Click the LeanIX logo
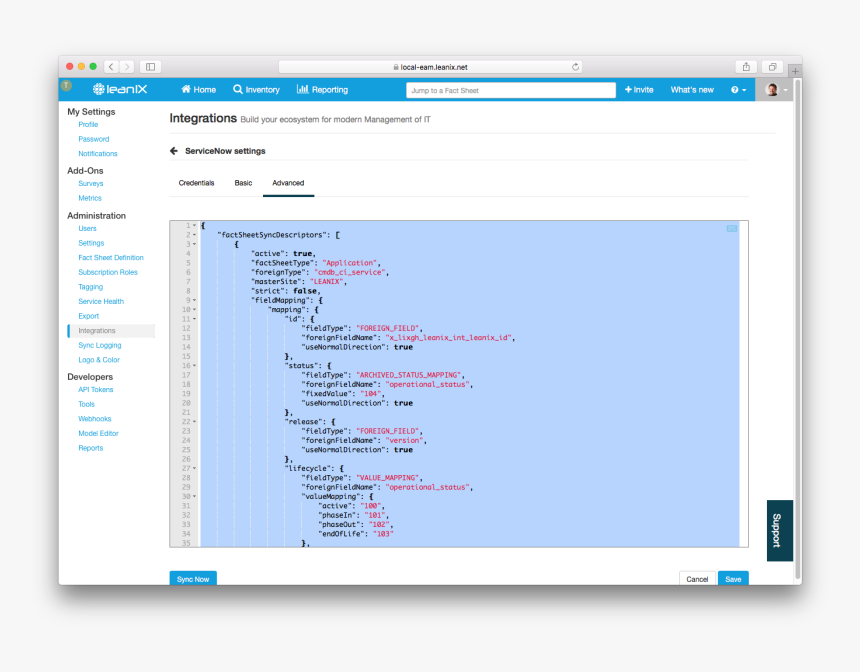 pyautogui.click(x=120, y=89)
